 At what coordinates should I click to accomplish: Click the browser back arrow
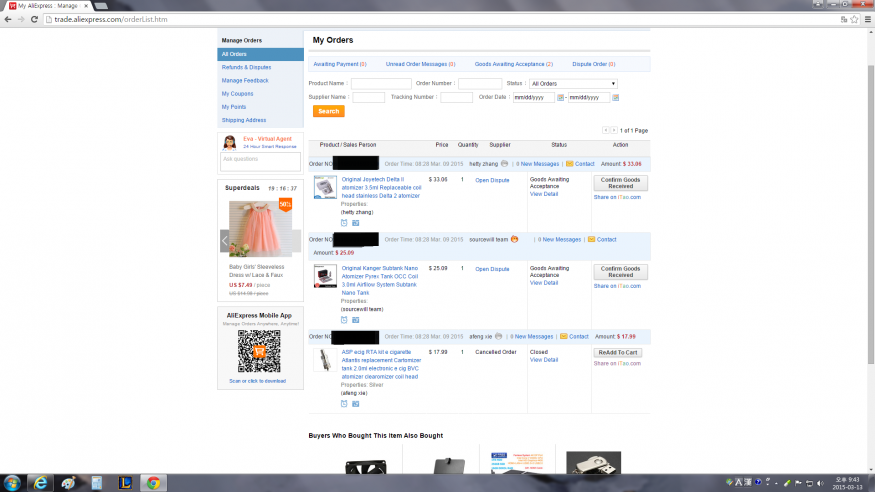tap(8, 19)
